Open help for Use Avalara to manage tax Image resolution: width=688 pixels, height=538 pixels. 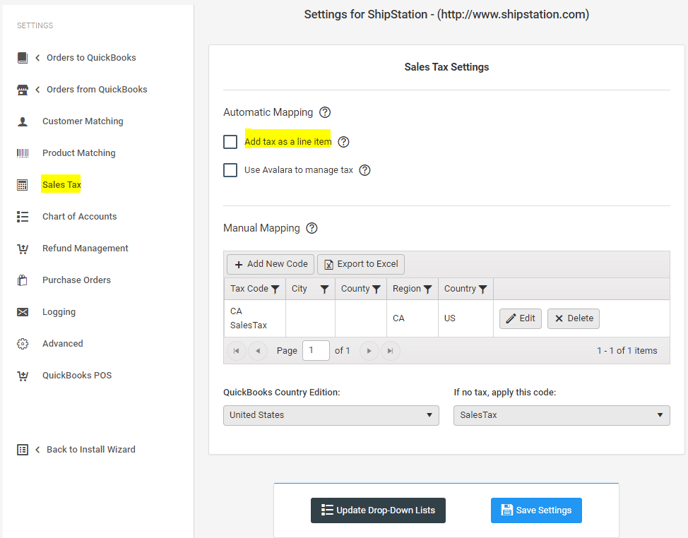click(365, 170)
